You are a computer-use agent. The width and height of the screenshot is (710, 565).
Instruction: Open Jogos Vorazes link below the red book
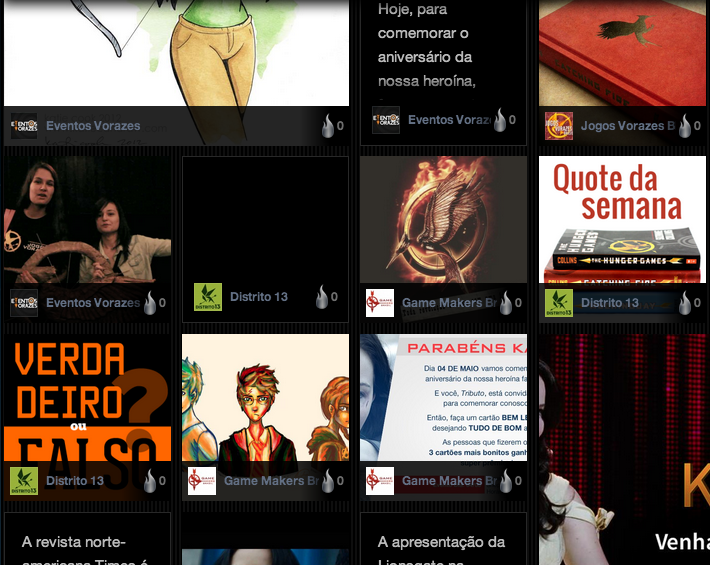(628, 126)
